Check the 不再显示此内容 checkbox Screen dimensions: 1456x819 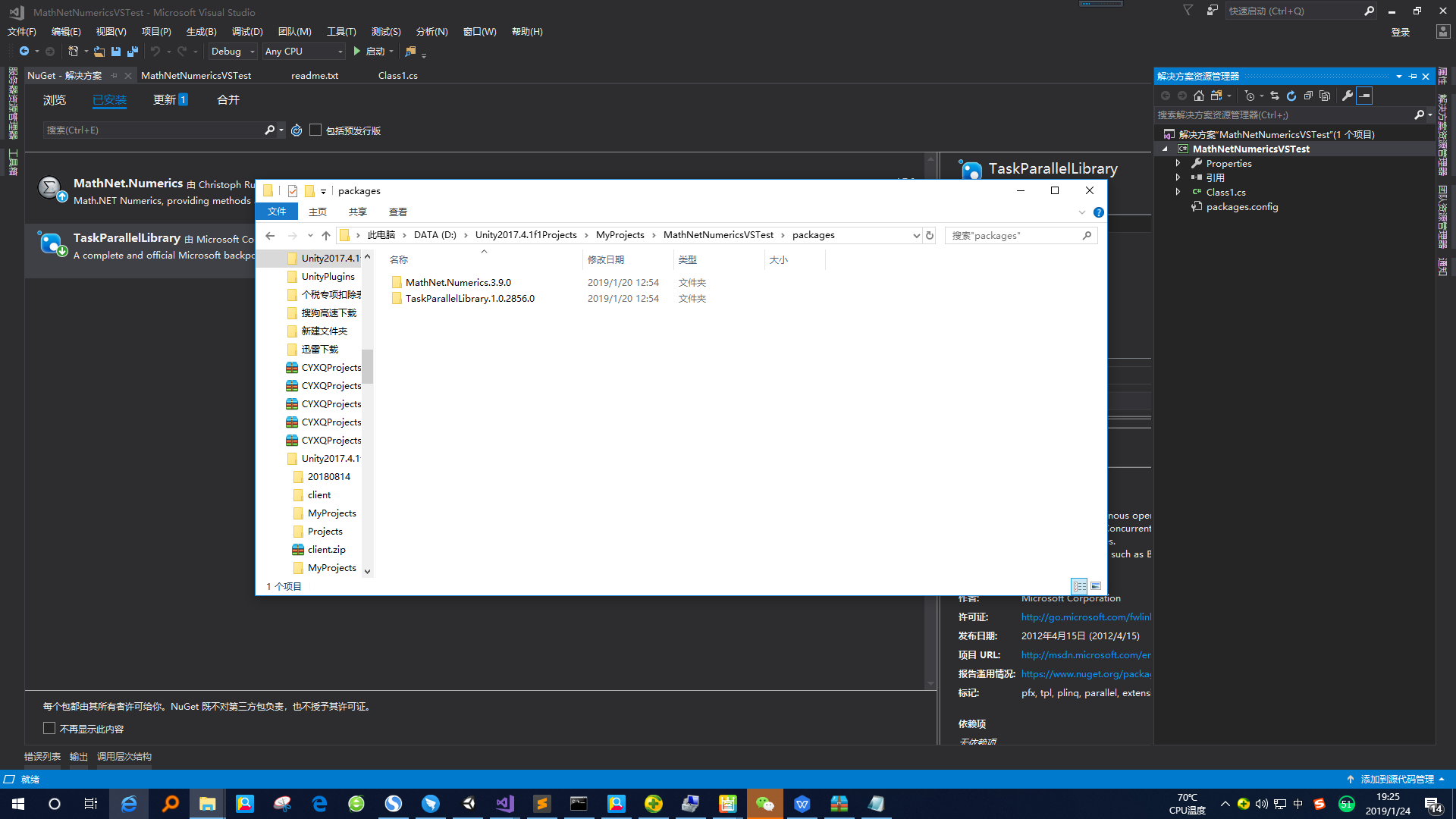tap(49, 728)
